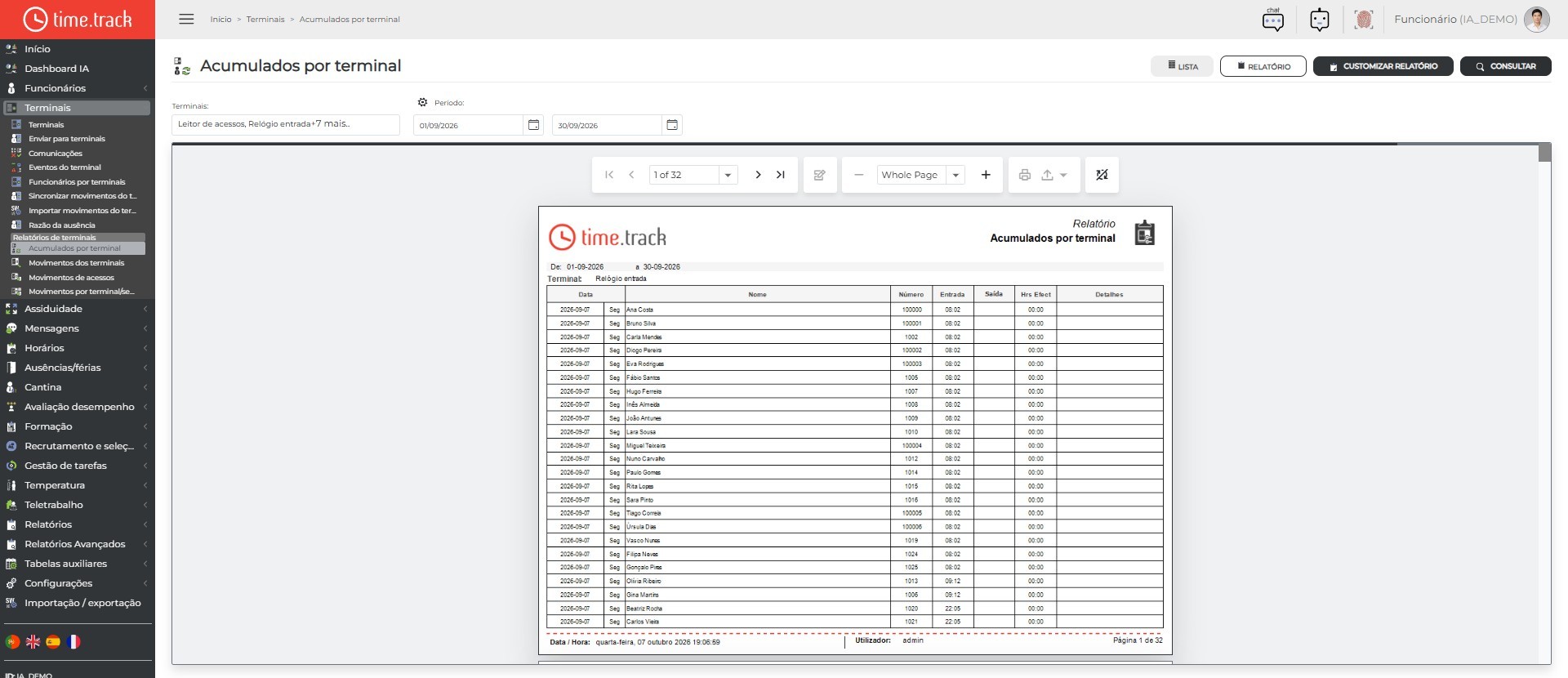Open the page number dropdown
Viewport: 1568px width, 678px height.
(728, 175)
